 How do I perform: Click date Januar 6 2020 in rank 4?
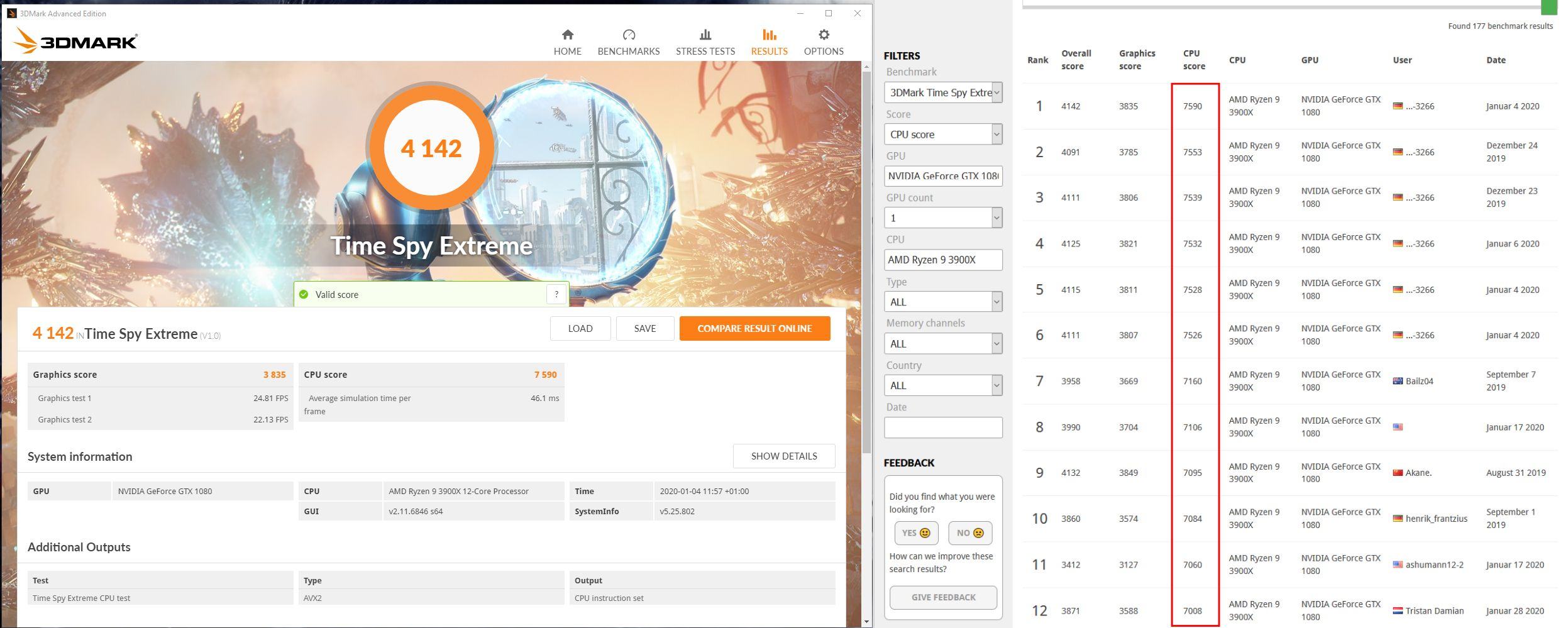[x=1513, y=244]
